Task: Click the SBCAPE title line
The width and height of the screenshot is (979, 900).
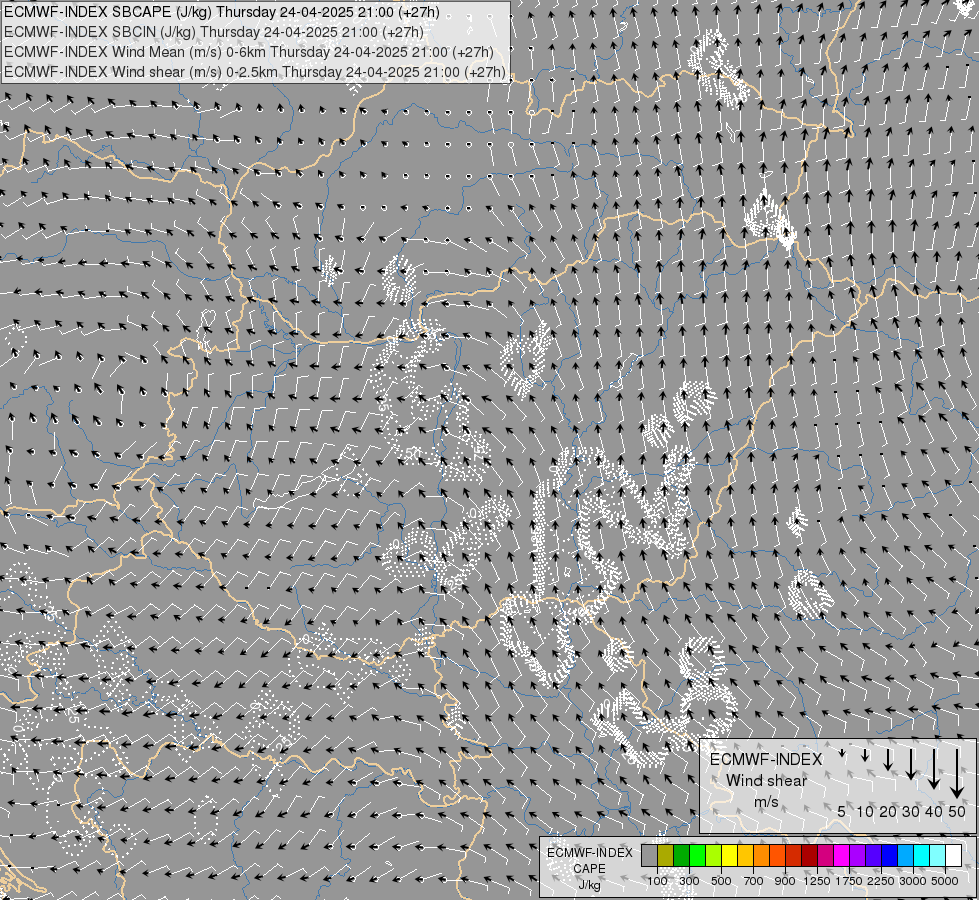Action: 222,12
